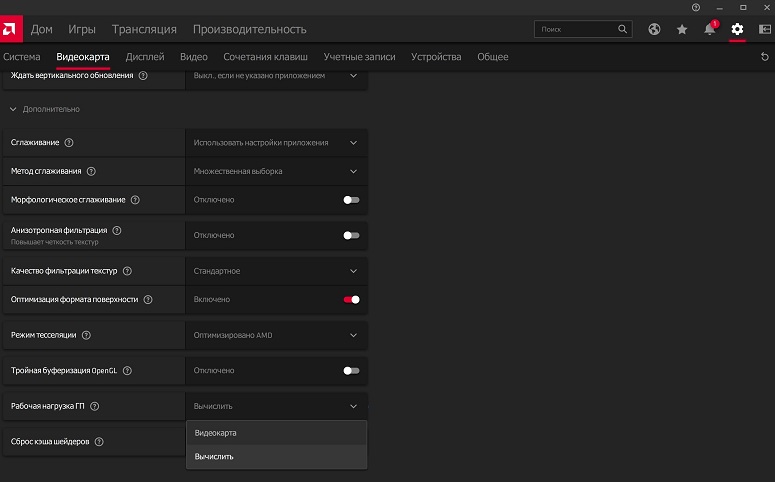The width and height of the screenshot is (775, 482).
Task: Open the notifications bell
Action: (709, 30)
